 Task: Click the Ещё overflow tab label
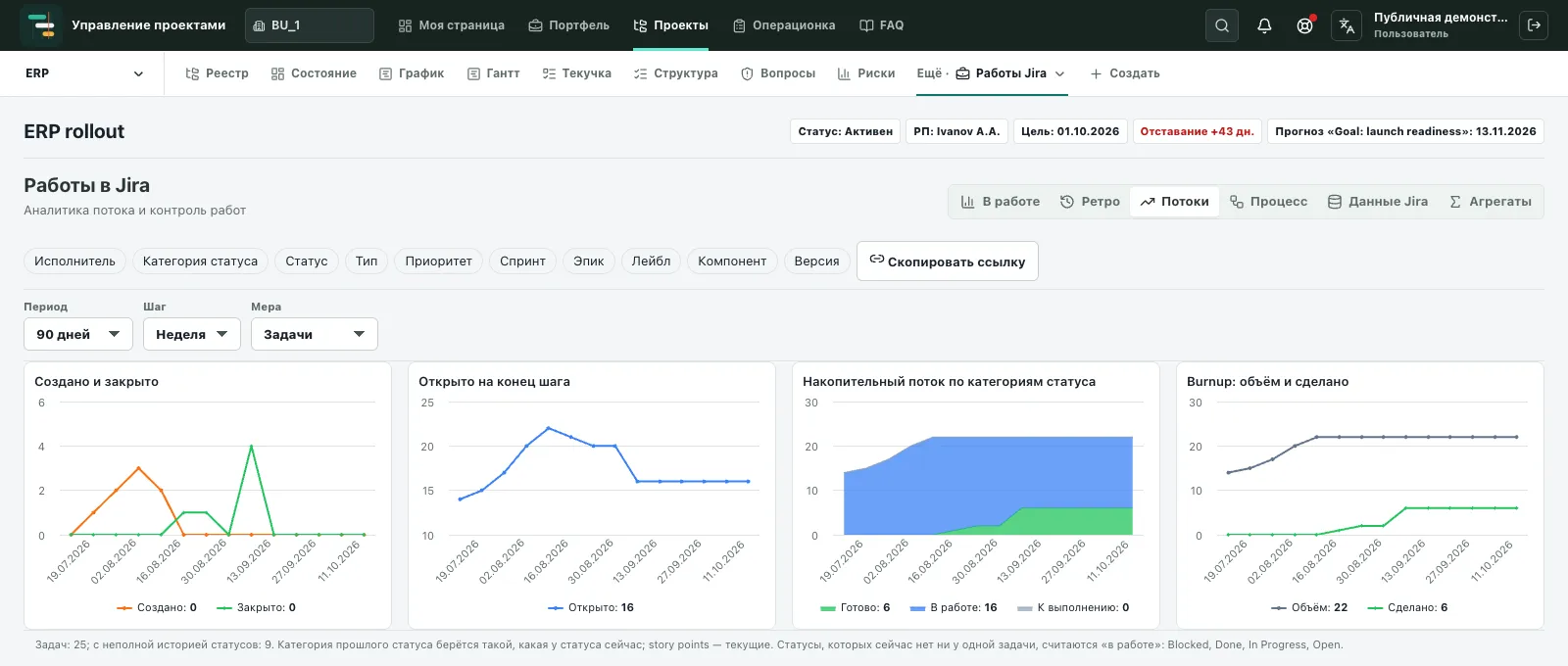[929, 73]
